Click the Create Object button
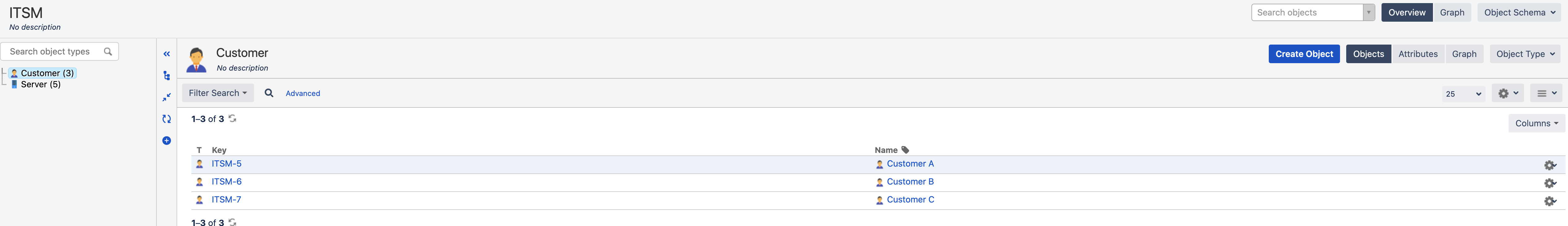This screenshot has width=1568, height=226. 1304,54
